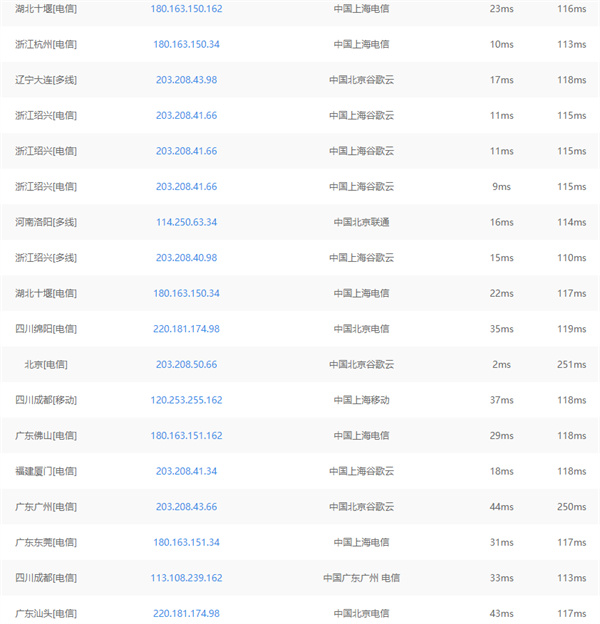Select IP link 203.208.40.98
600x624 pixels.
pos(186,258)
